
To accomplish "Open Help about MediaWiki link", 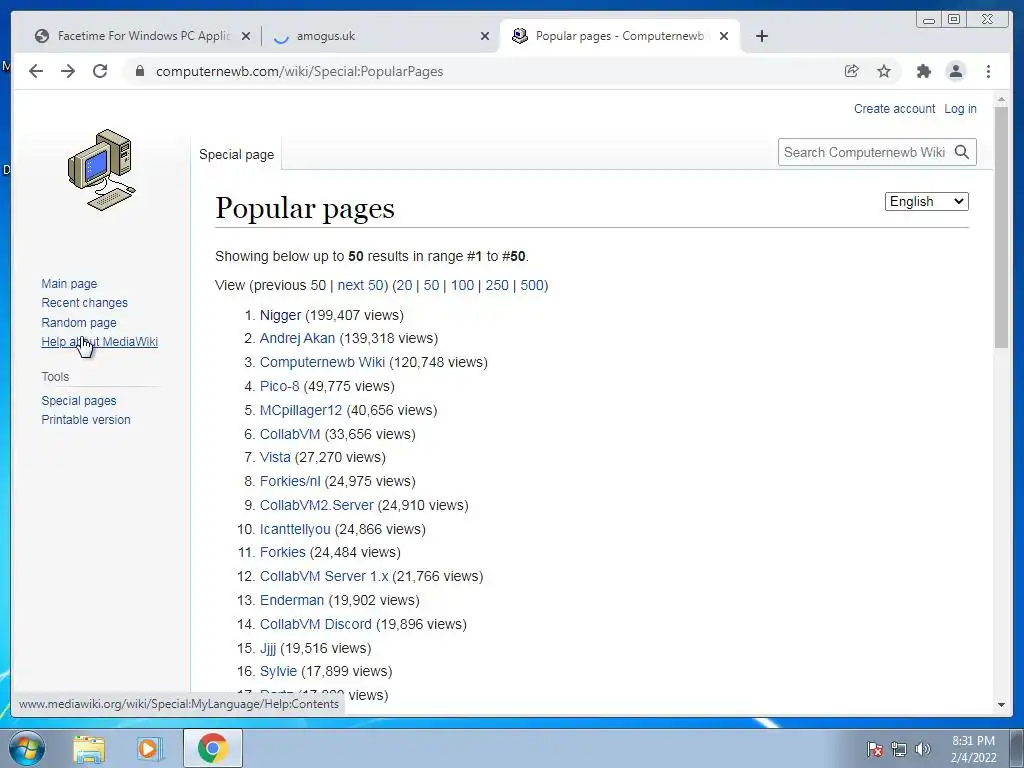I will pyautogui.click(x=99, y=342).
